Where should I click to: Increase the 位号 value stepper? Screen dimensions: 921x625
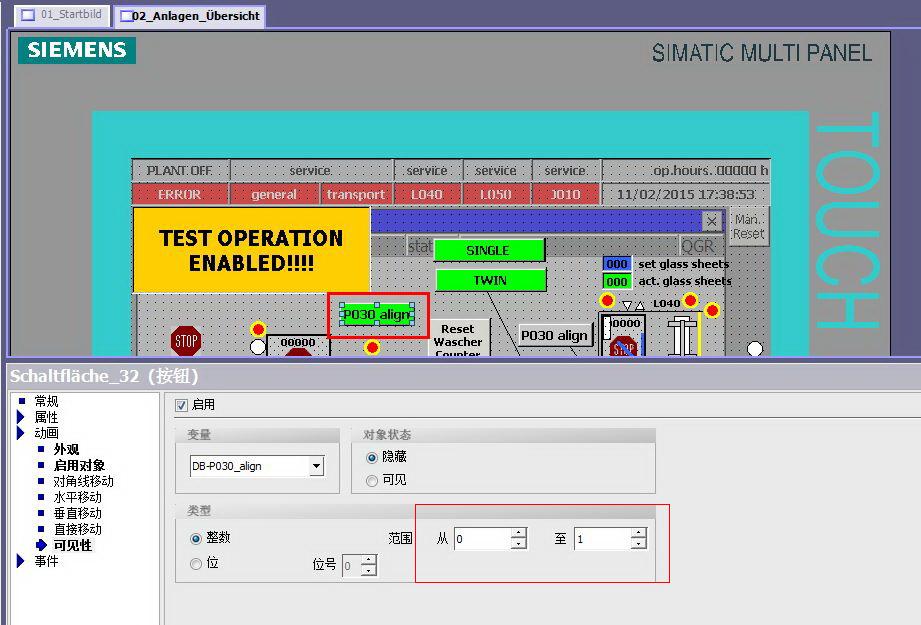(368, 560)
